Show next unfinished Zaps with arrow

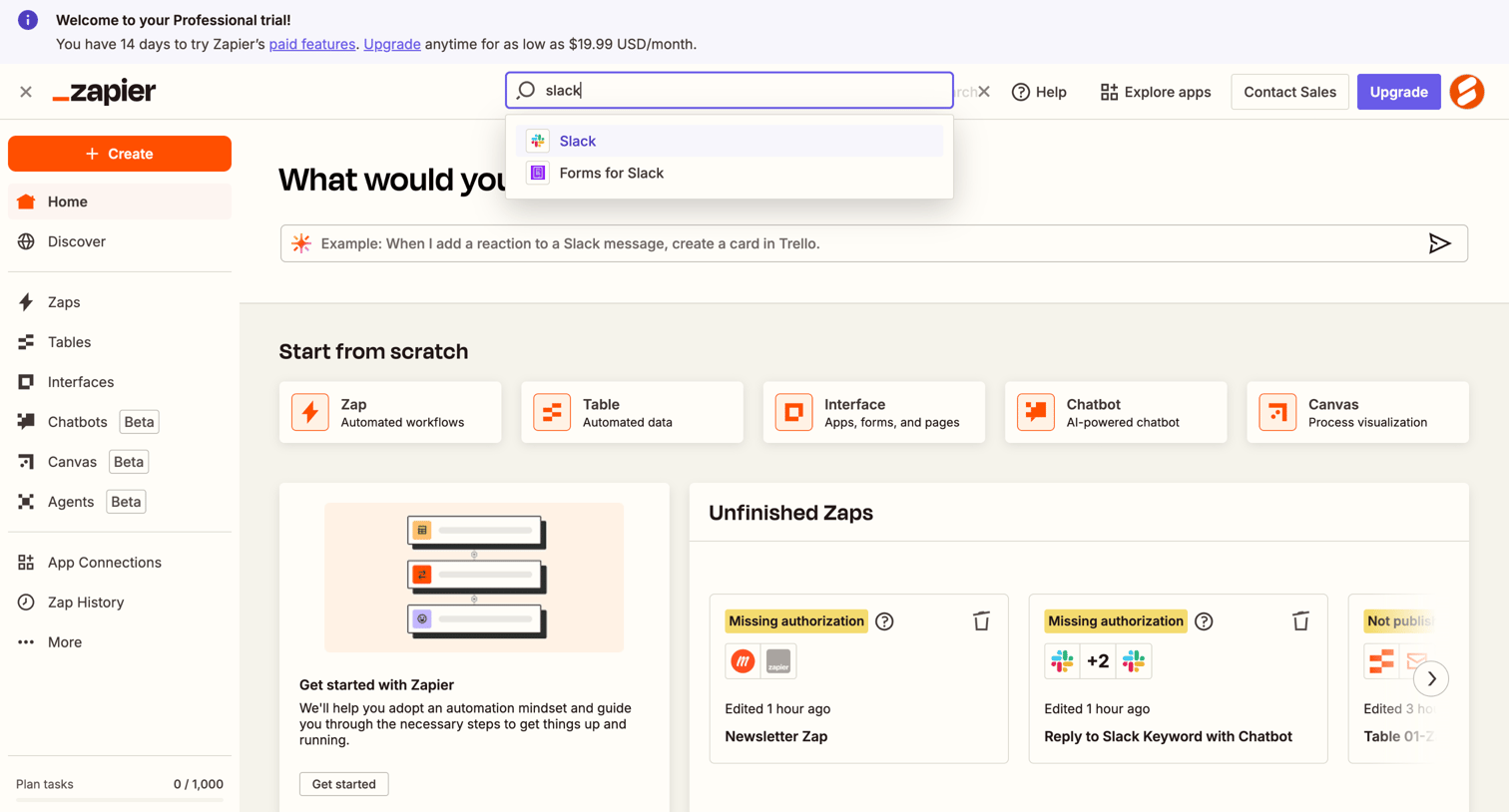[1431, 678]
